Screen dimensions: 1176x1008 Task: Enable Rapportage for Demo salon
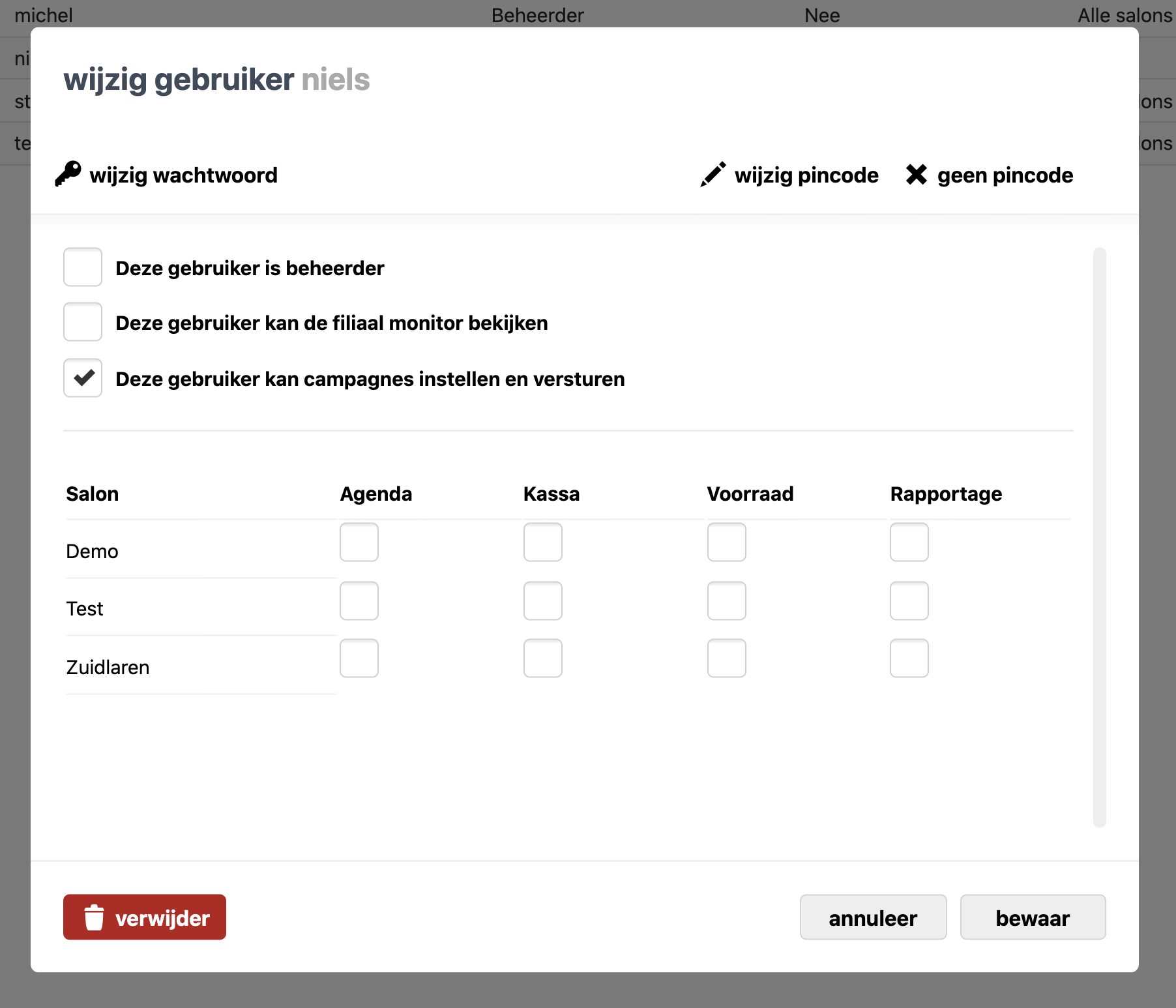(909, 542)
